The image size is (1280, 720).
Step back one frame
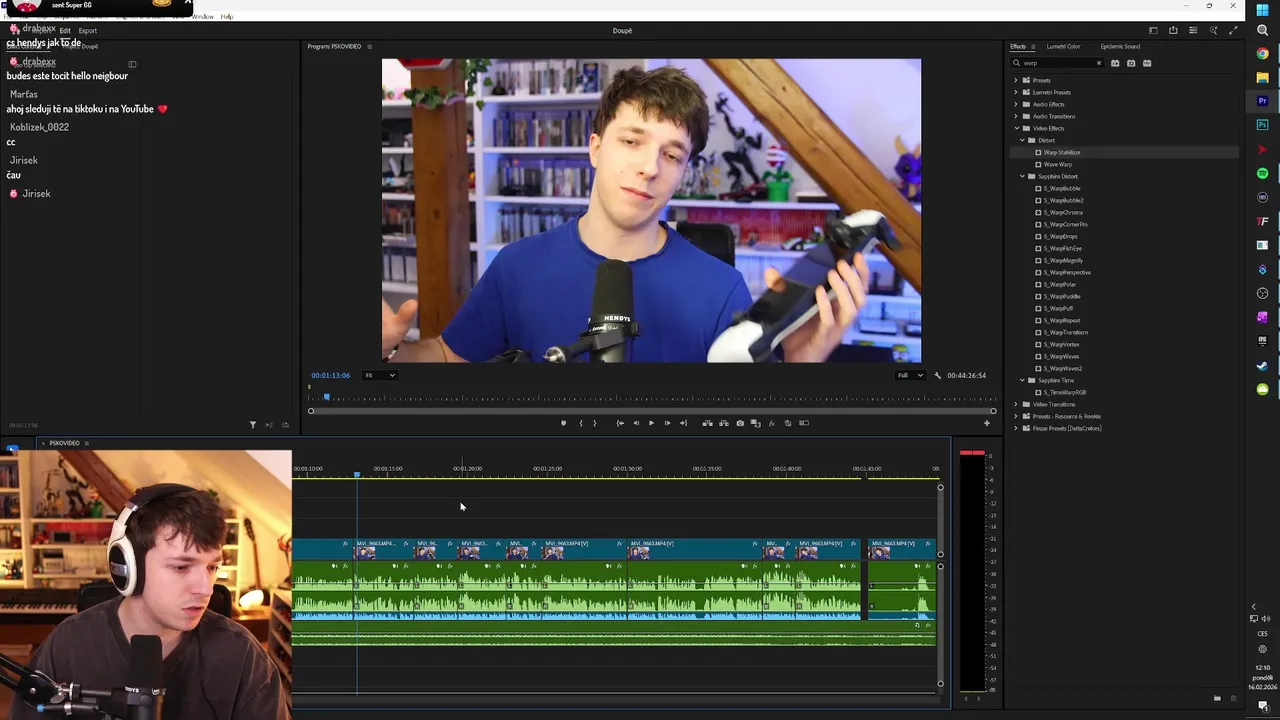(x=636, y=423)
